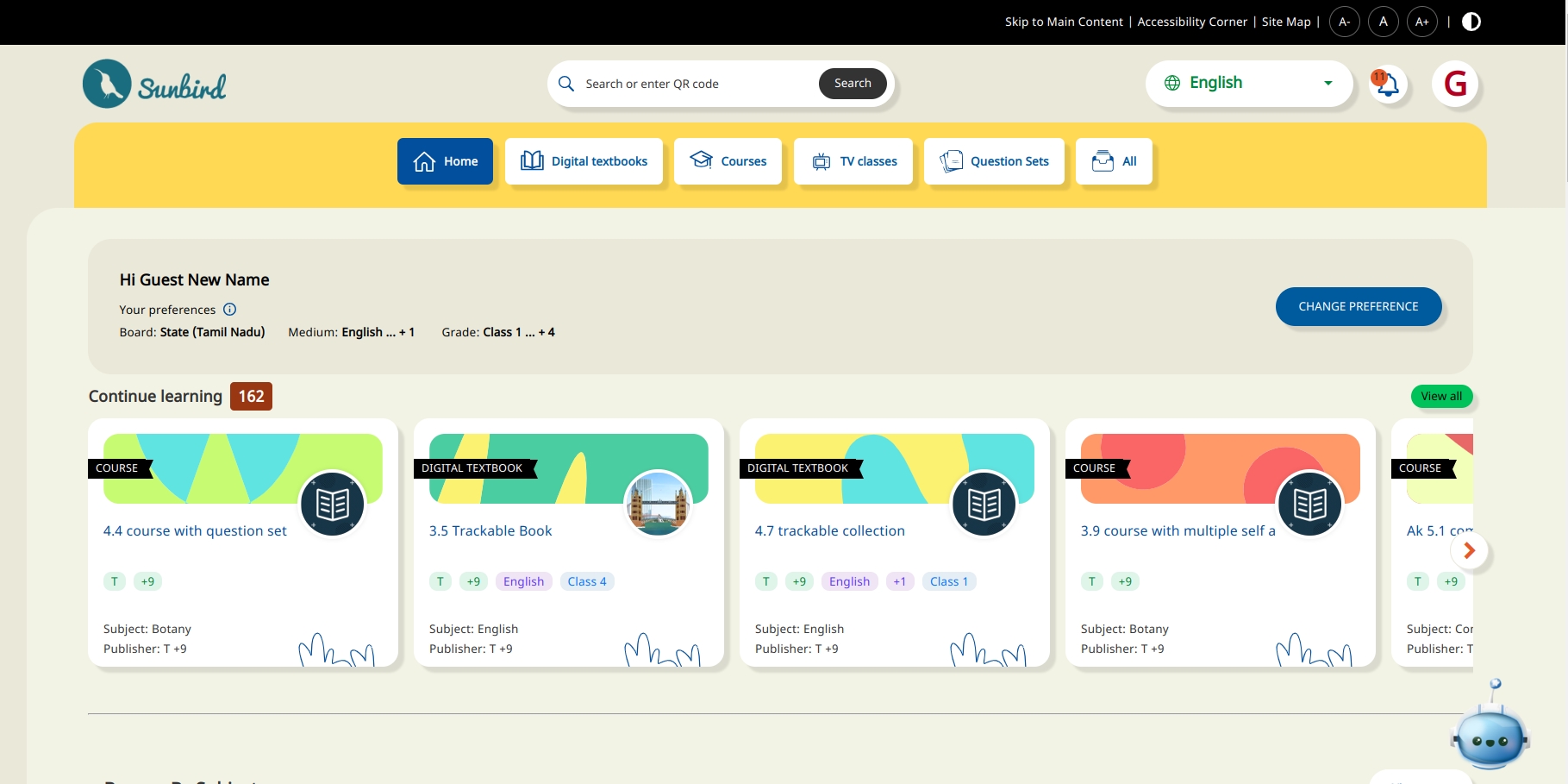This screenshot has height=784, width=1568.
Task: Decrease font size with A-
Action: [x=1344, y=22]
